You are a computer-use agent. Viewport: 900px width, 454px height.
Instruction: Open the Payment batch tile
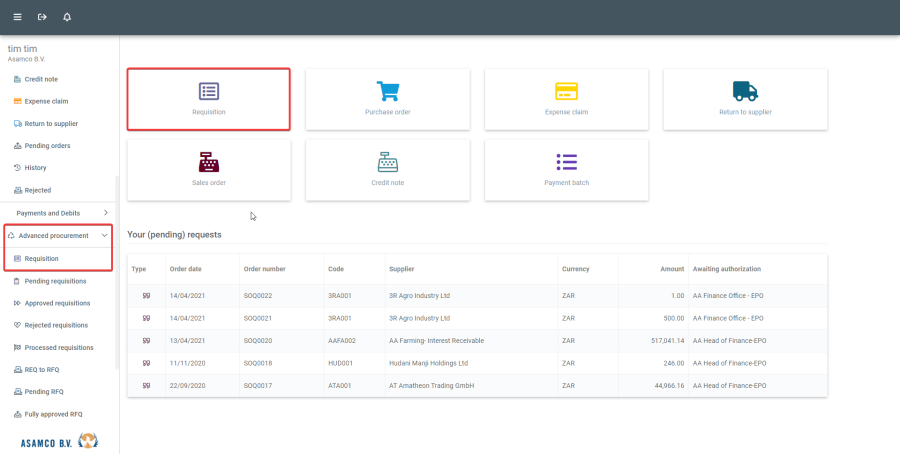pos(566,170)
